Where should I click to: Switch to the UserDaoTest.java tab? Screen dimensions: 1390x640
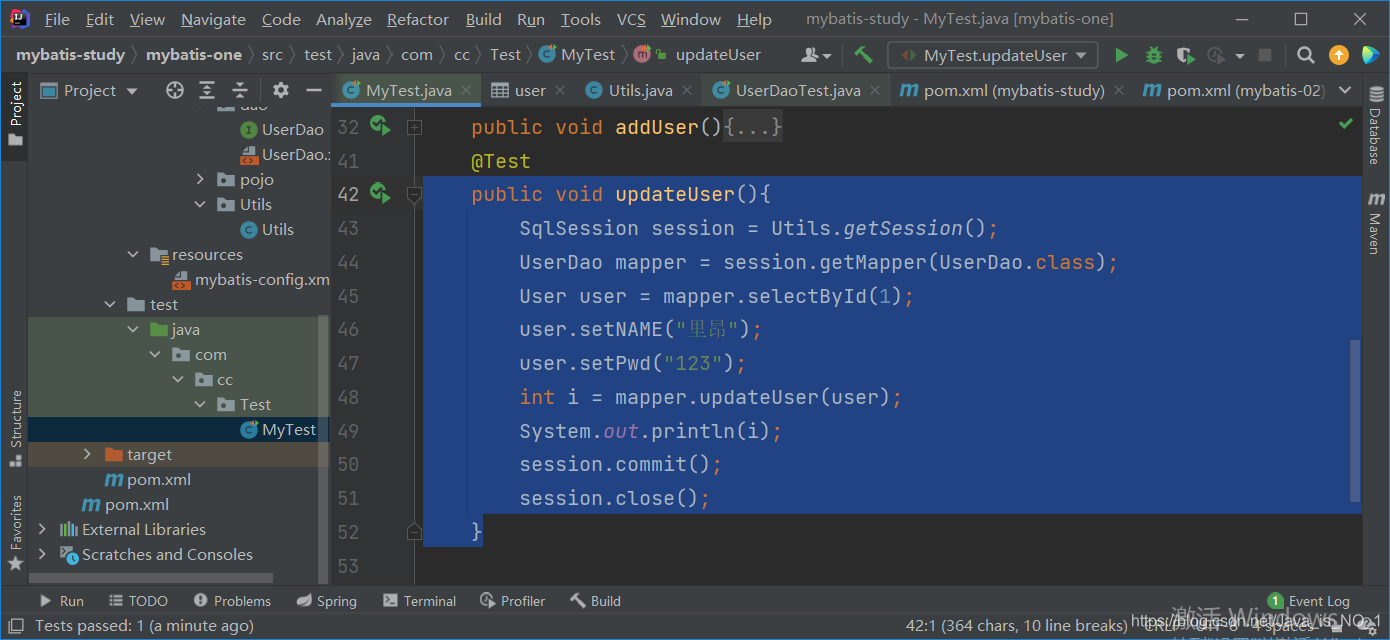pyautogui.click(x=798, y=90)
